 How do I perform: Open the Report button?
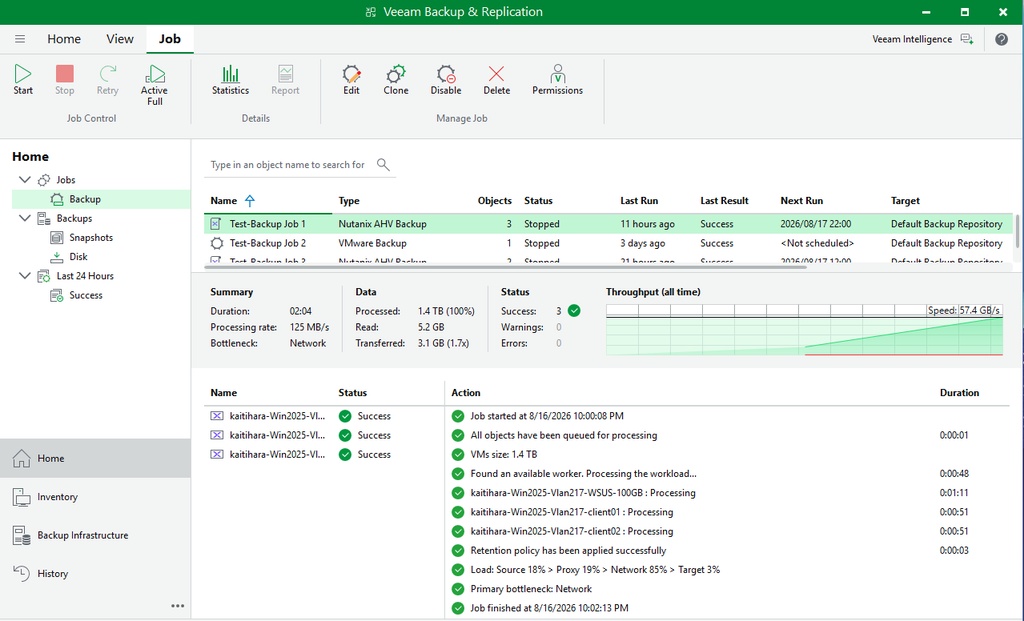(x=285, y=80)
